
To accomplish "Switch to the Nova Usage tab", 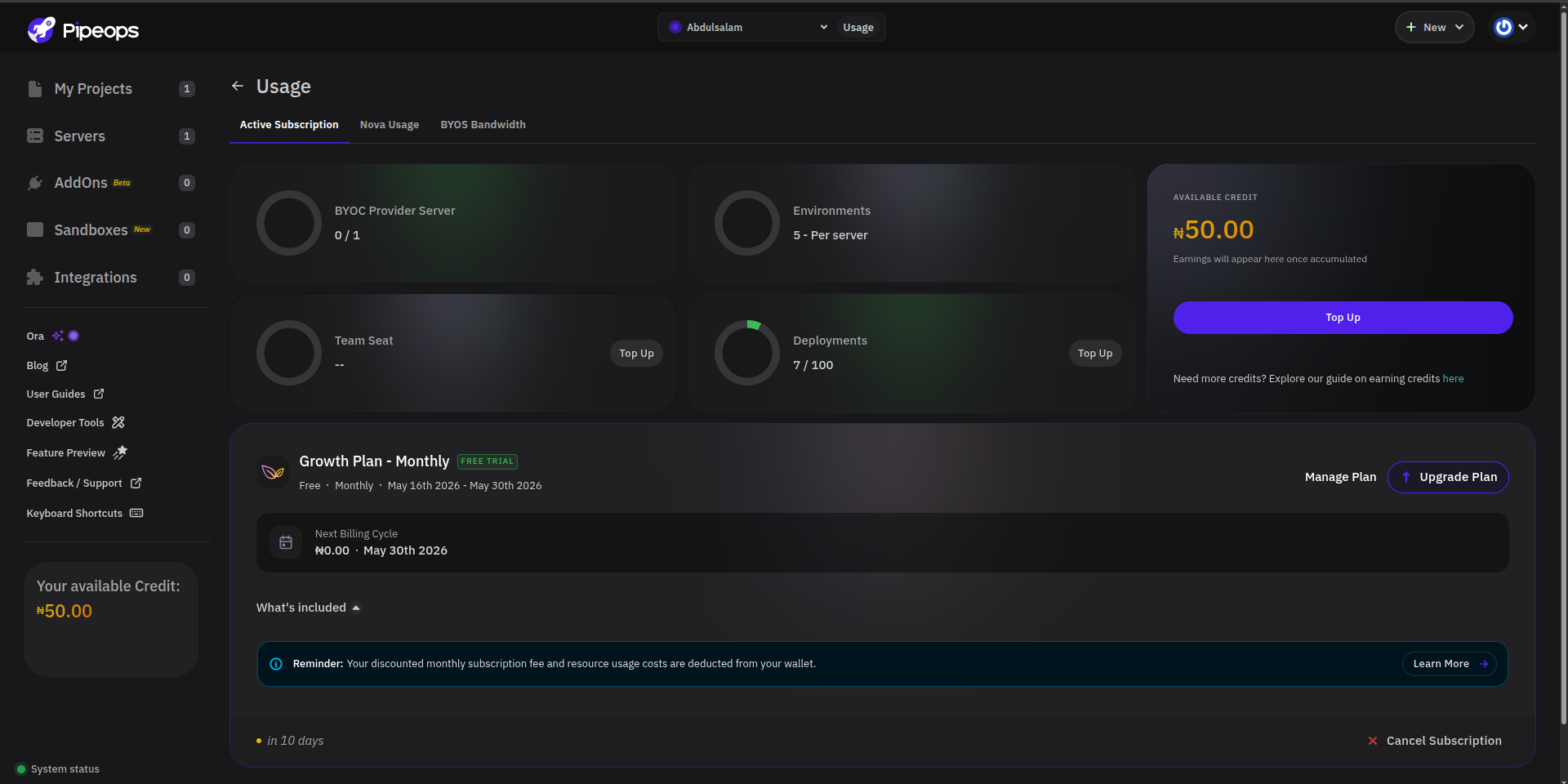I will pos(390,125).
